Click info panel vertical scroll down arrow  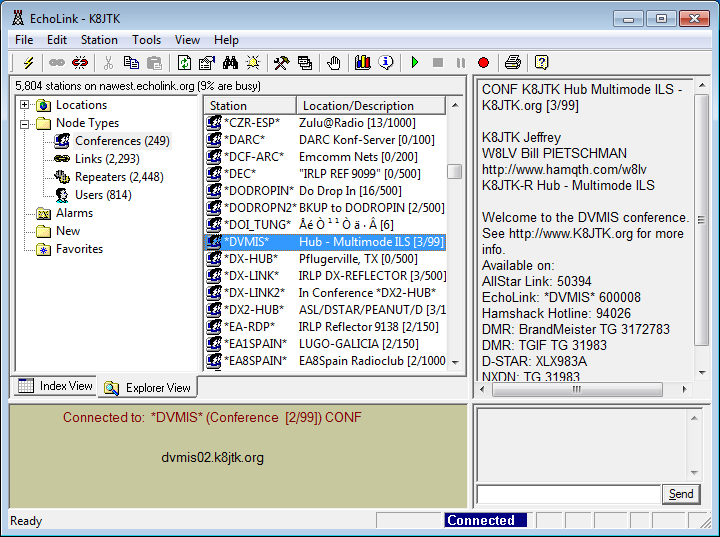pos(702,373)
